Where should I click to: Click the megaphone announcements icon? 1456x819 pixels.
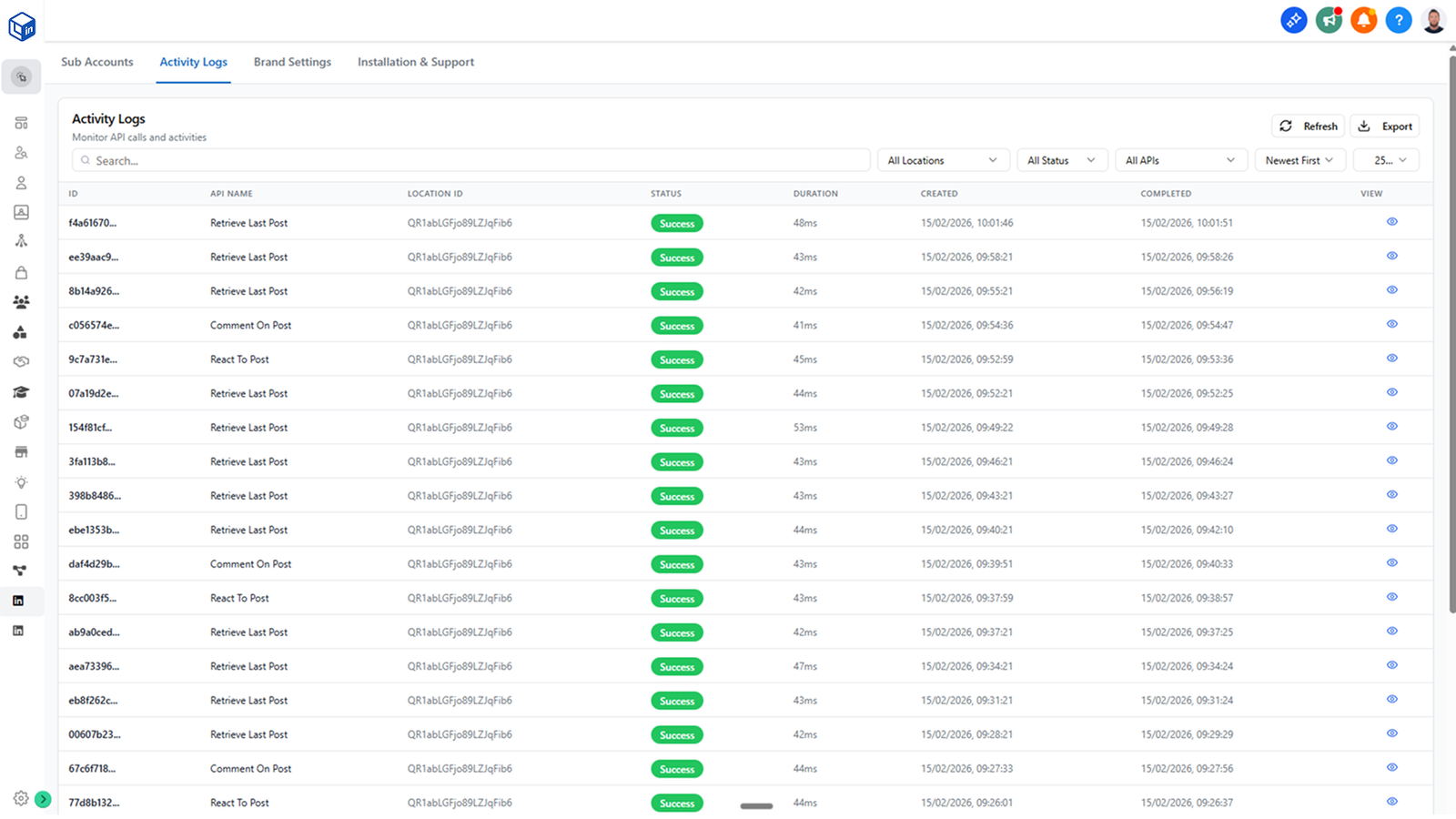[1329, 20]
